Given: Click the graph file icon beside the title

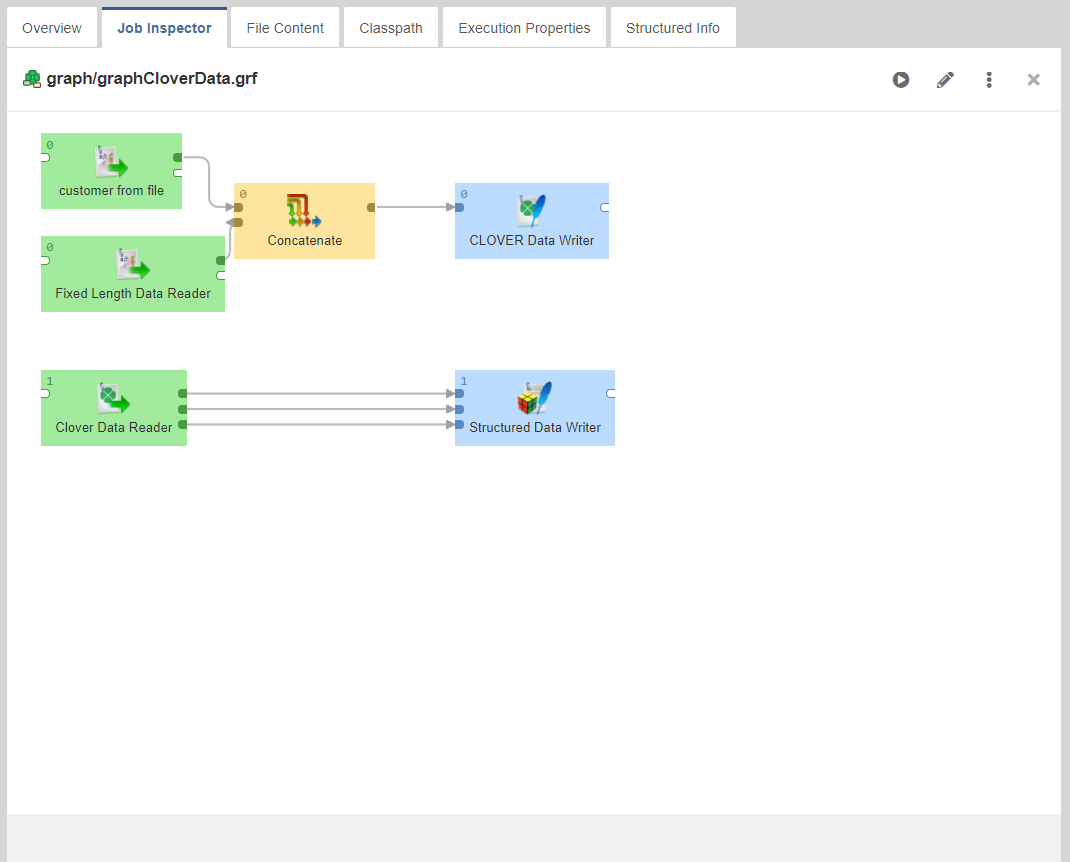Looking at the screenshot, I should click(x=32, y=79).
